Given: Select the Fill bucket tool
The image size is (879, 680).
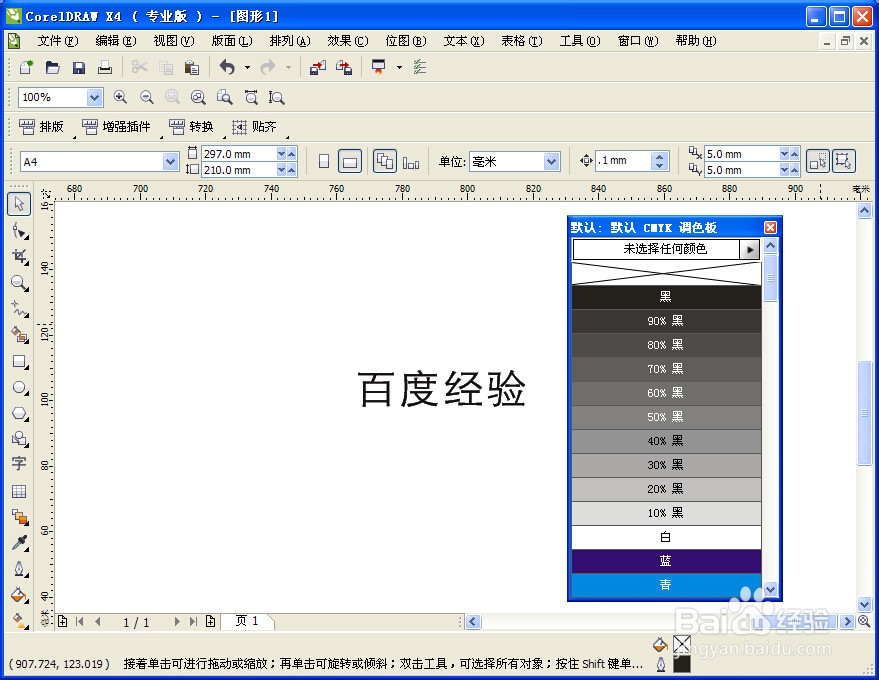Looking at the screenshot, I should click(x=20, y=595).
